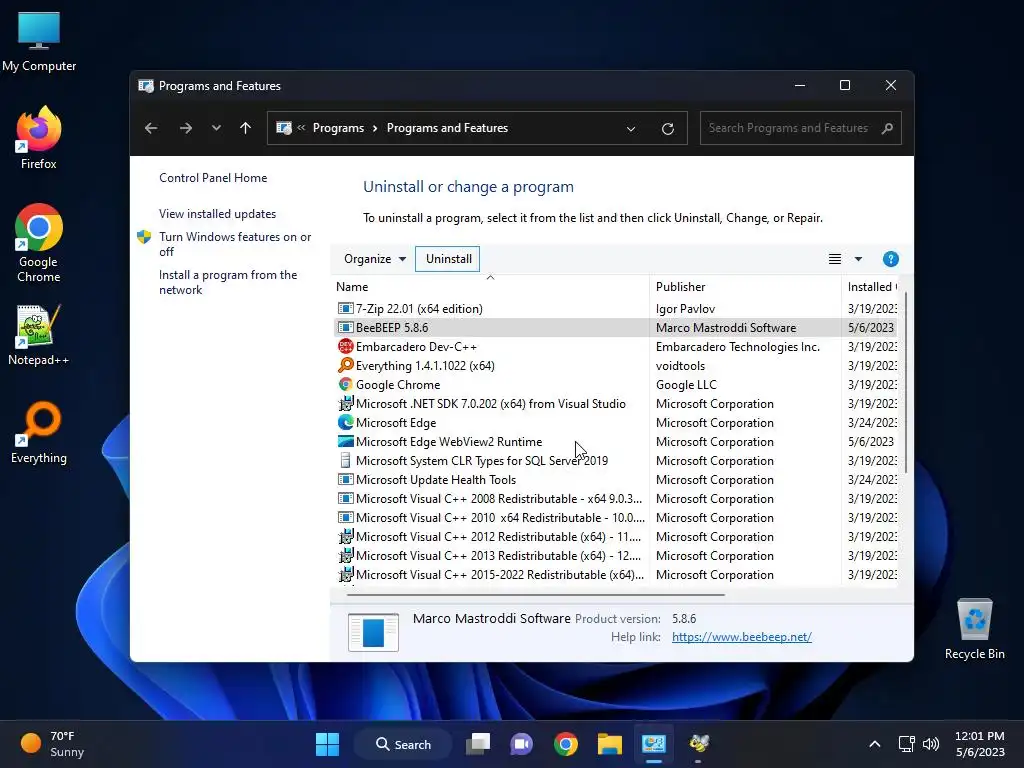Switch to Control Panel taskbar icon
Screen dimensions: 1024x768
tap(654, 744)
